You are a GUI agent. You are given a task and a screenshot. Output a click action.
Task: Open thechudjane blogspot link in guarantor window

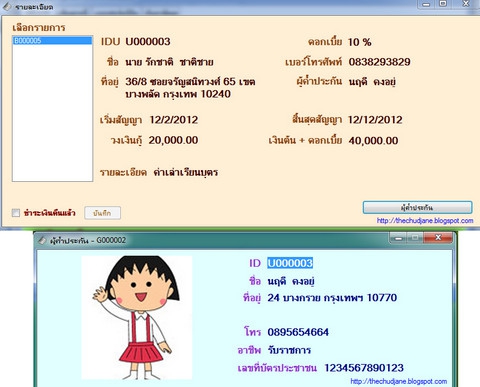click(399, 381)
